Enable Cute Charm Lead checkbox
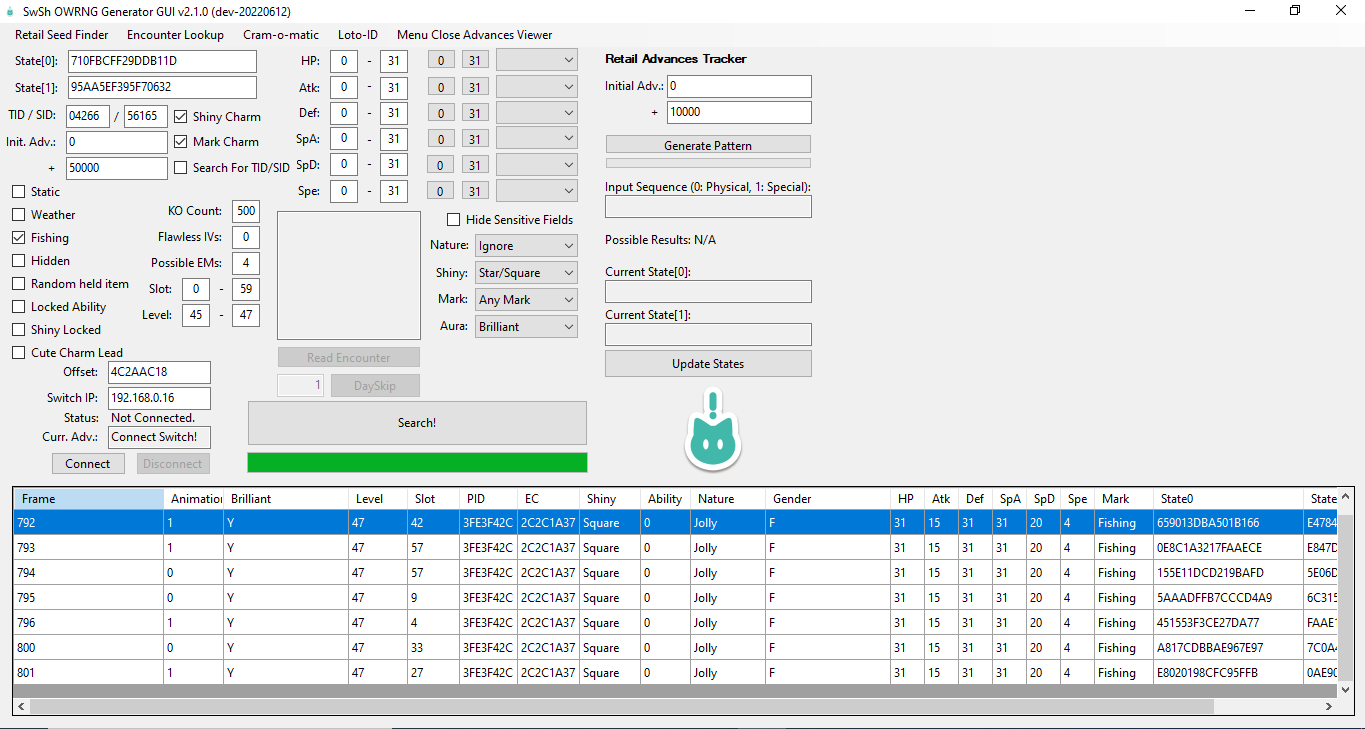Screen dimensions: 1365x729 [x=19, y=353]
